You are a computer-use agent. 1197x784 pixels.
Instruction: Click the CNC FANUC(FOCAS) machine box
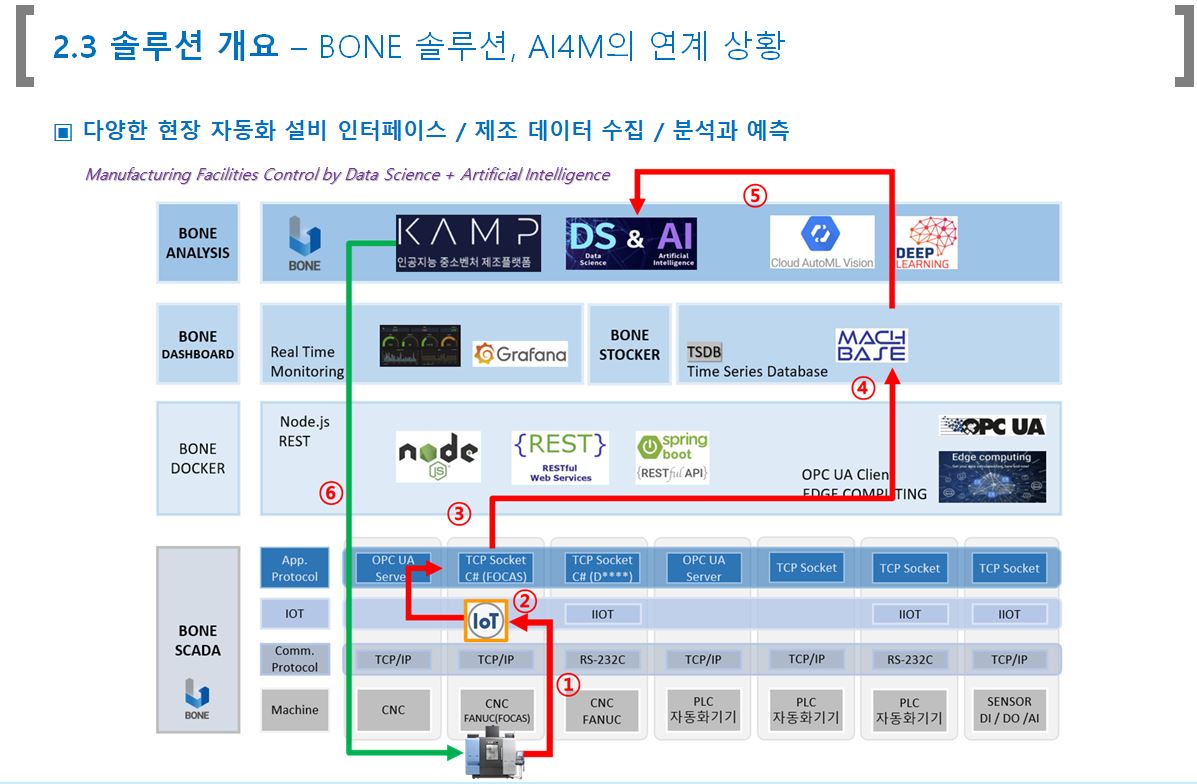click(497, 710)
